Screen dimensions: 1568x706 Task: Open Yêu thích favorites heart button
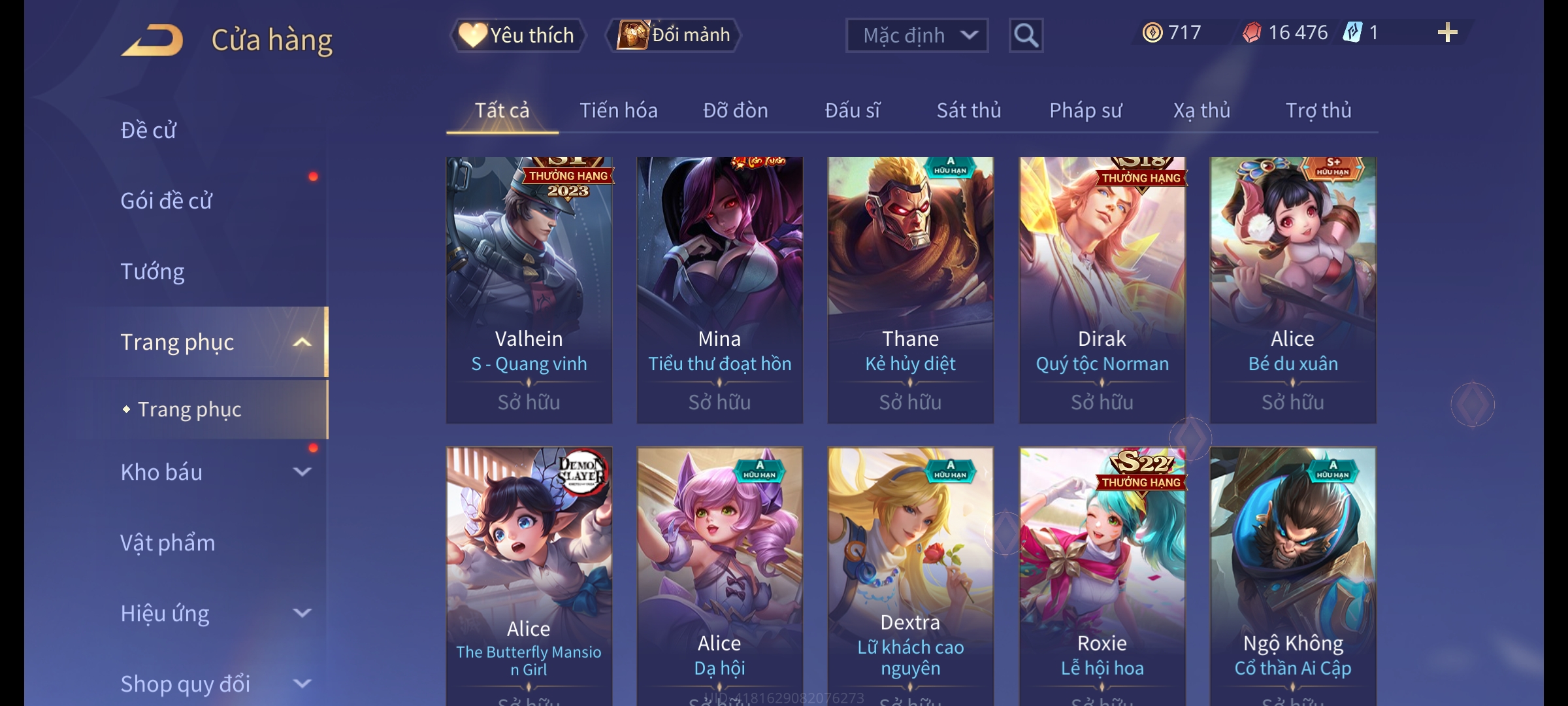pos(518,35)
